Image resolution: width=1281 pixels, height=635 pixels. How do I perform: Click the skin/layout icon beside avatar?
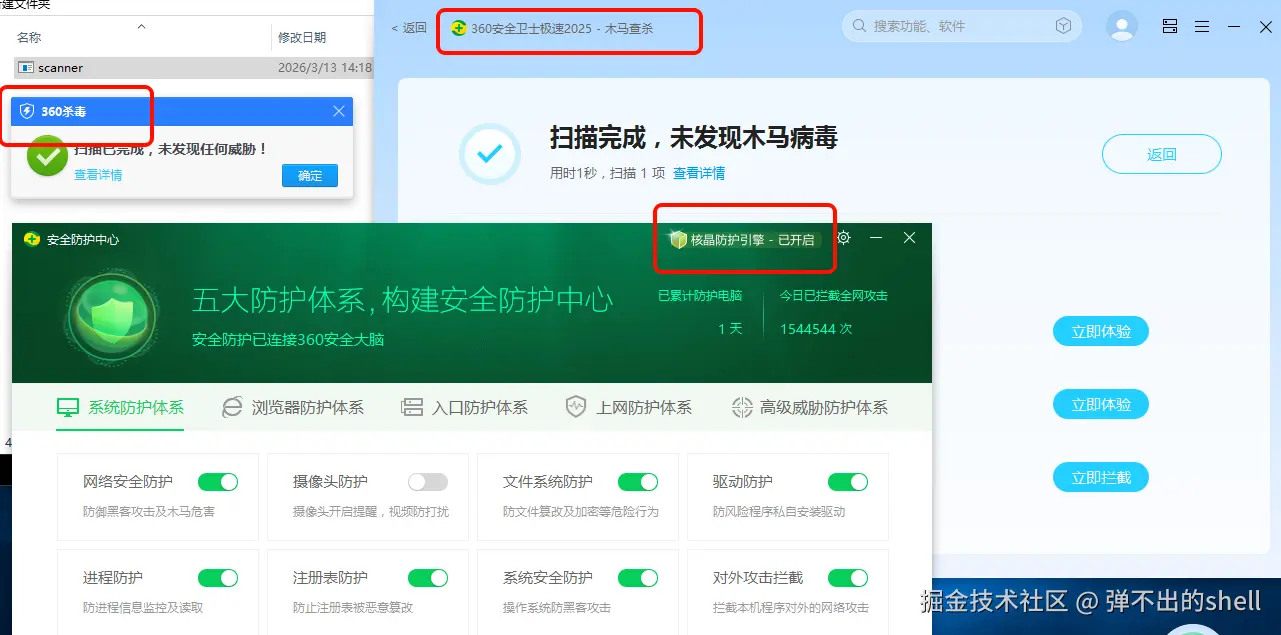click(1170, 27)
